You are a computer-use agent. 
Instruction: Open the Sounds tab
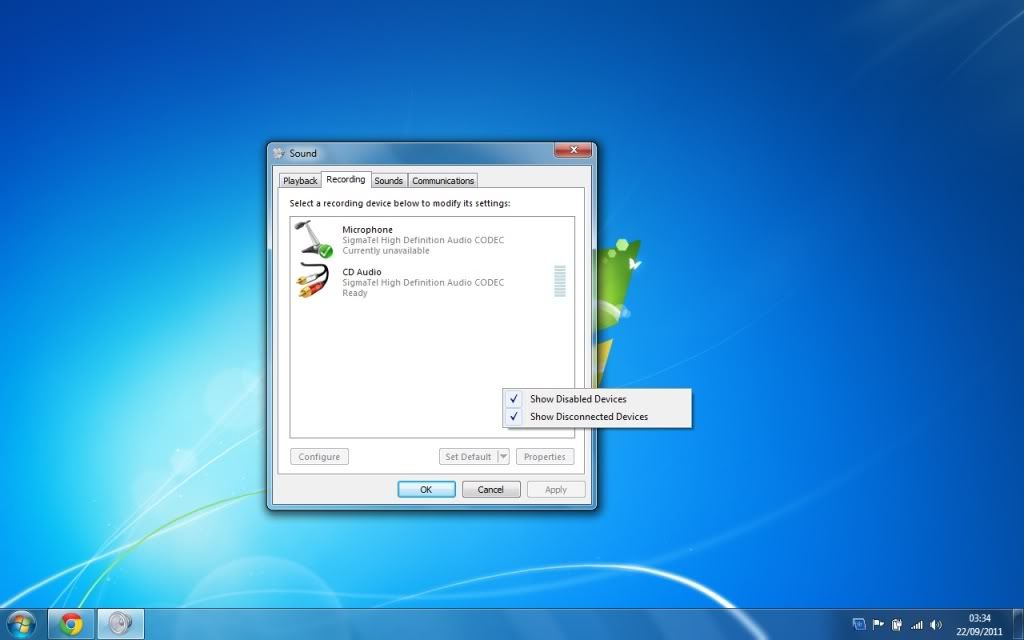click(x=389, y=181)
